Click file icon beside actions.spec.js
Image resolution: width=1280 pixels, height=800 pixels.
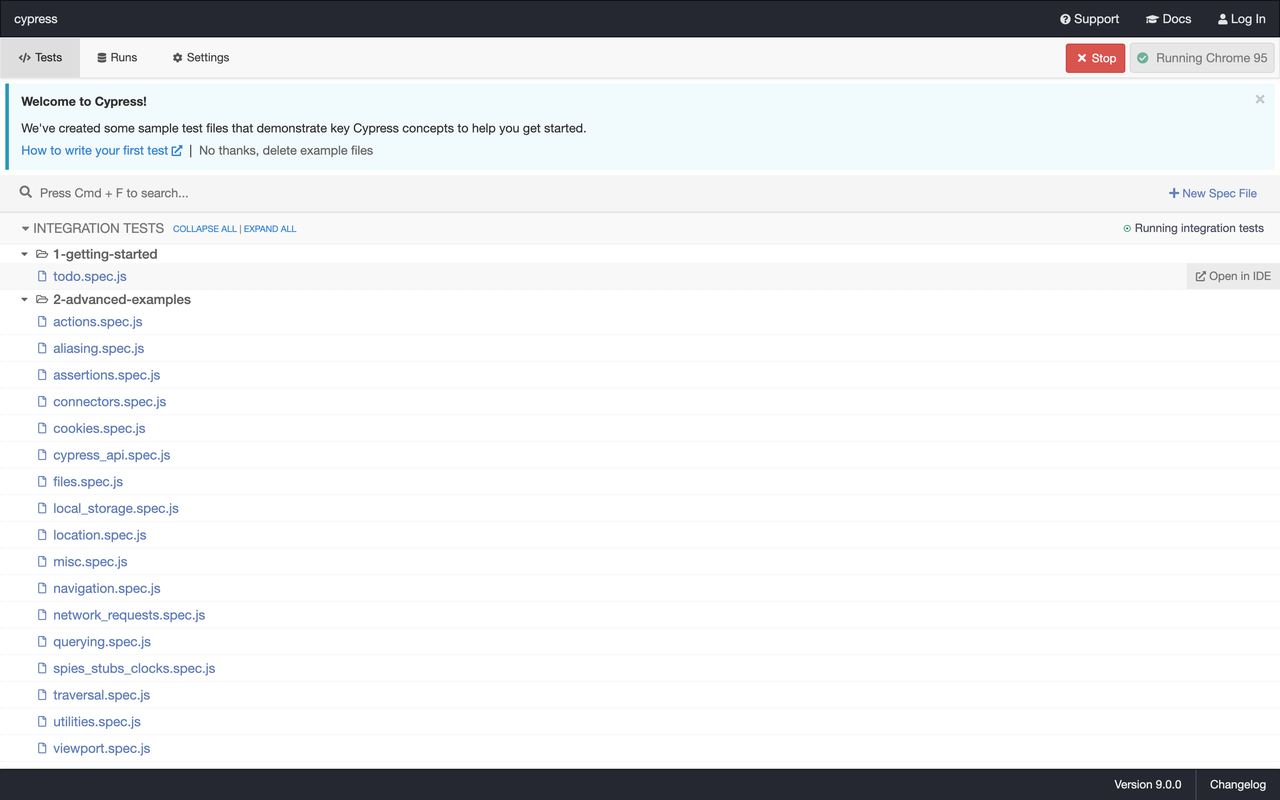42,322
